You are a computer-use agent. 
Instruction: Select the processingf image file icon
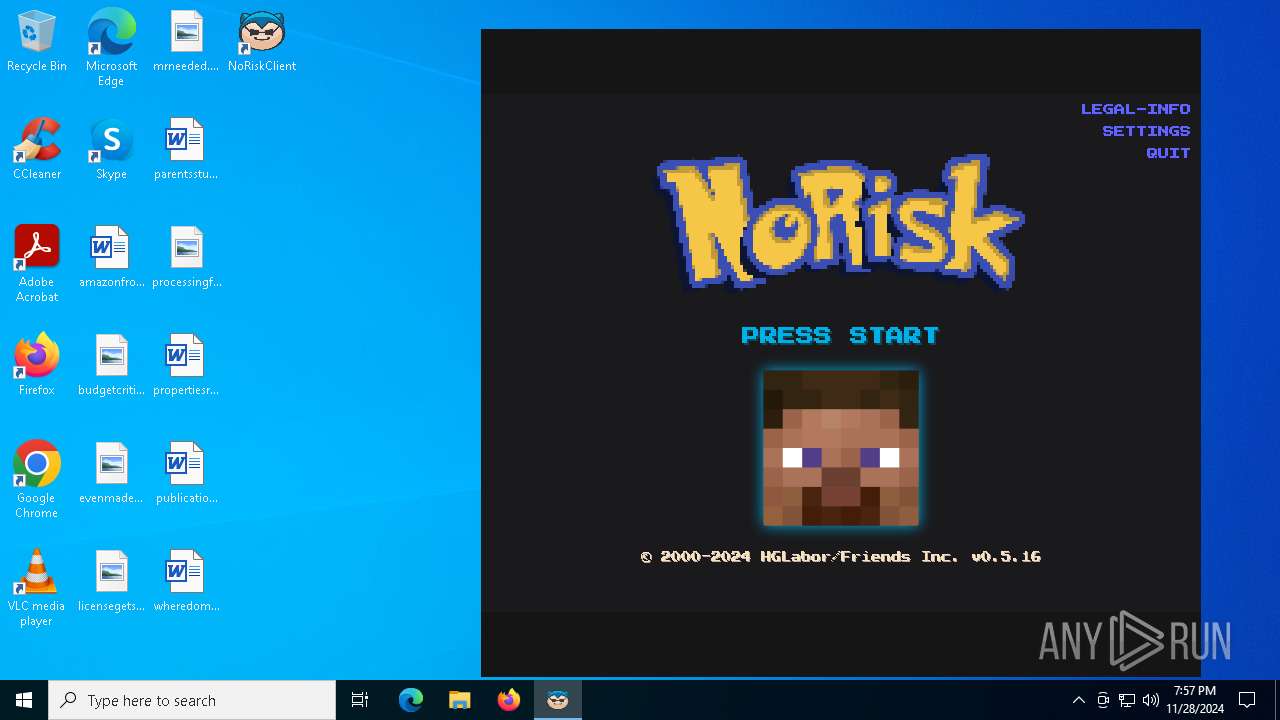pyautogui.click(x=186, y=258)
